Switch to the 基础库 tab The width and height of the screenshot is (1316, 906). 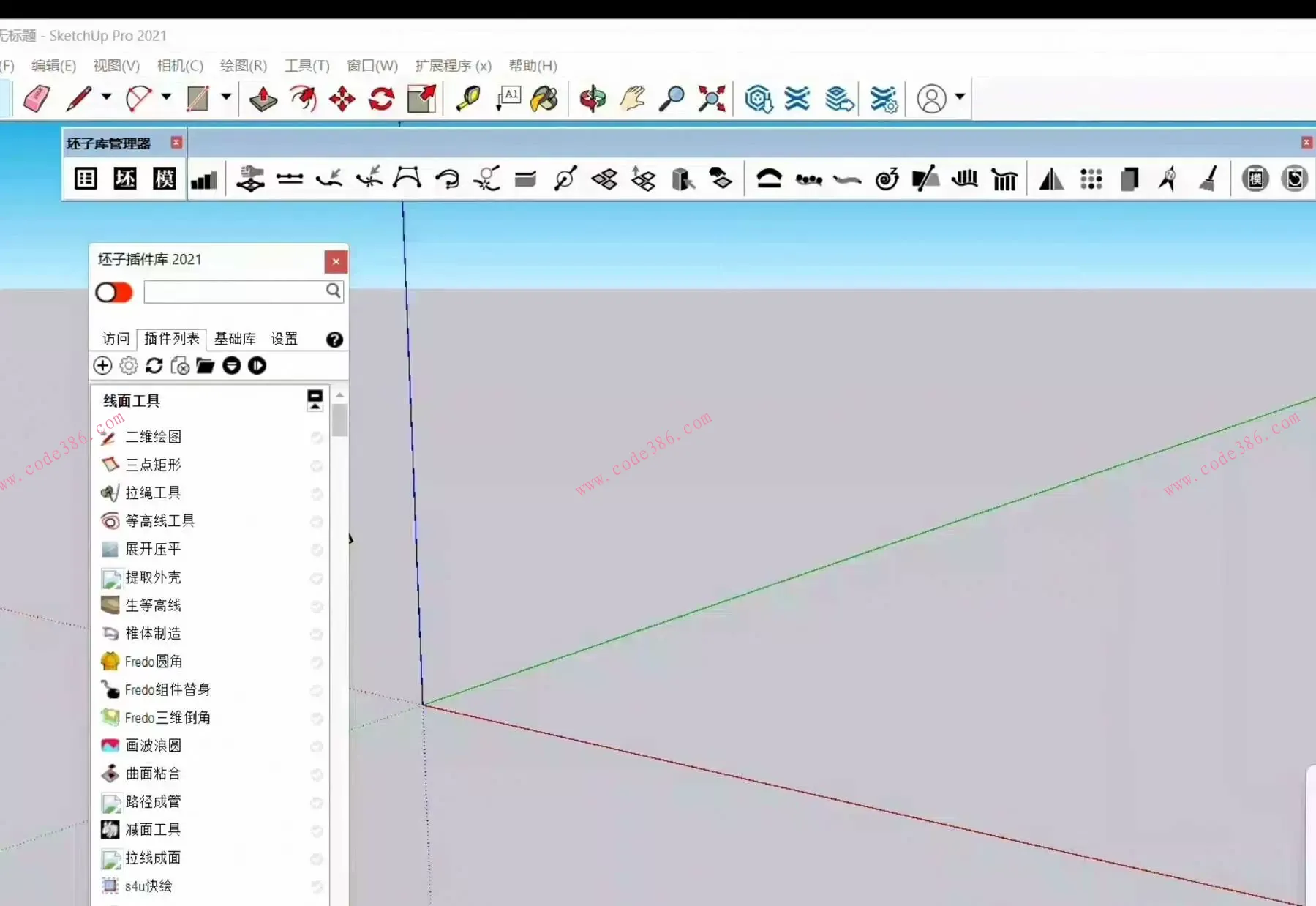point(235,338)
